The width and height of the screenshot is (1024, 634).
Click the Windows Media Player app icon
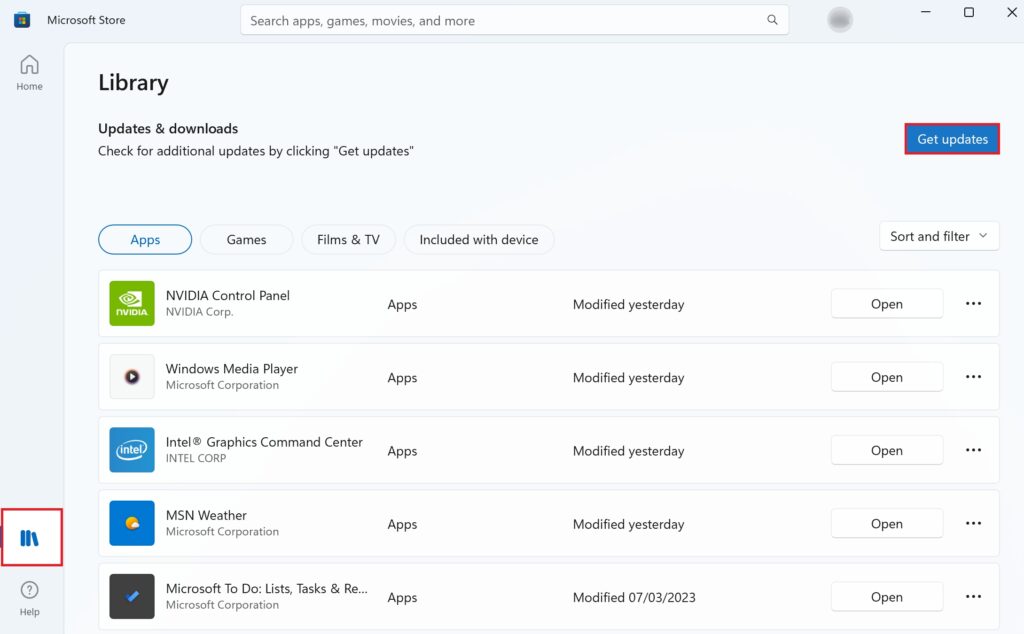pos(132,377)
